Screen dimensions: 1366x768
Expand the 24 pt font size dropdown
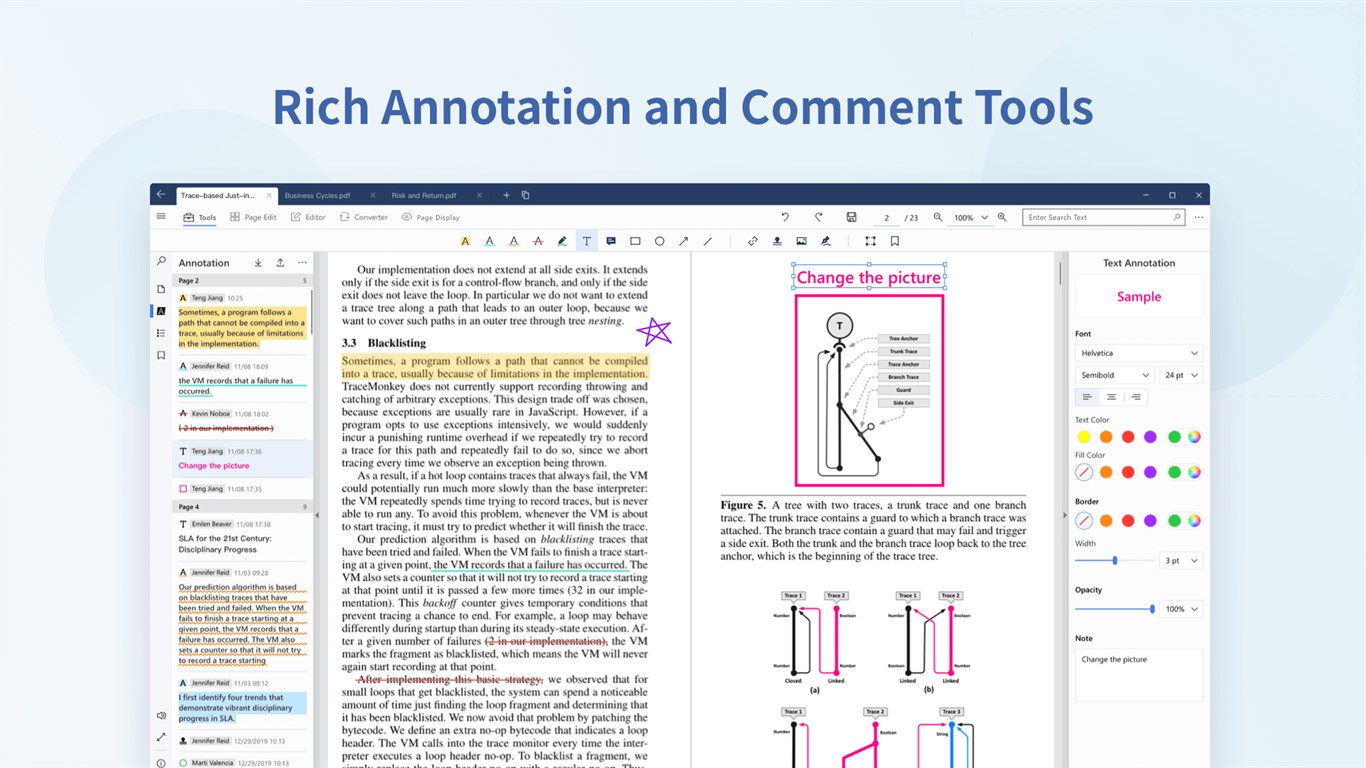click(1181, 375)
